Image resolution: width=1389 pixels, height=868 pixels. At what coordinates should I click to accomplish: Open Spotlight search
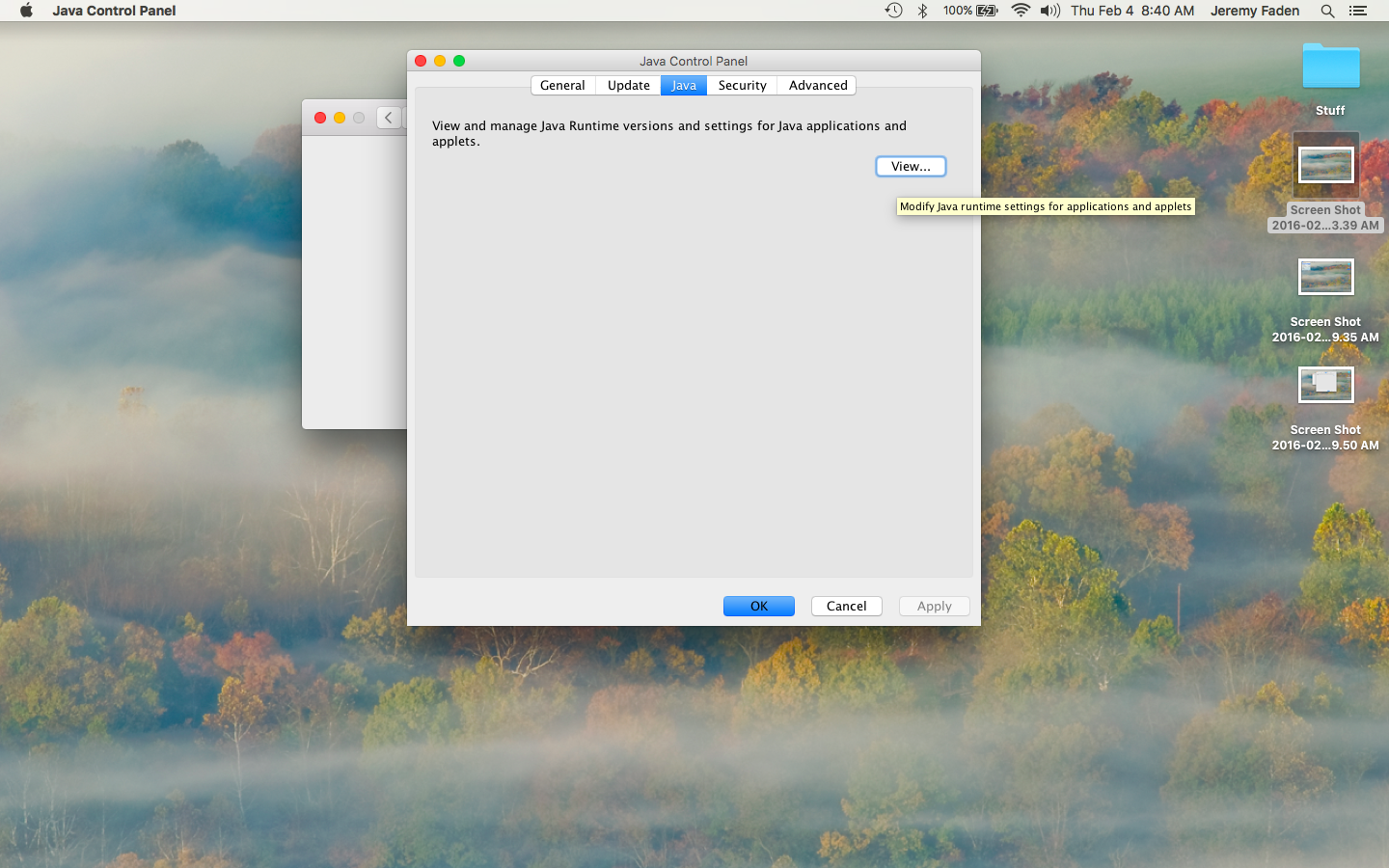[x=1328, y=11]
